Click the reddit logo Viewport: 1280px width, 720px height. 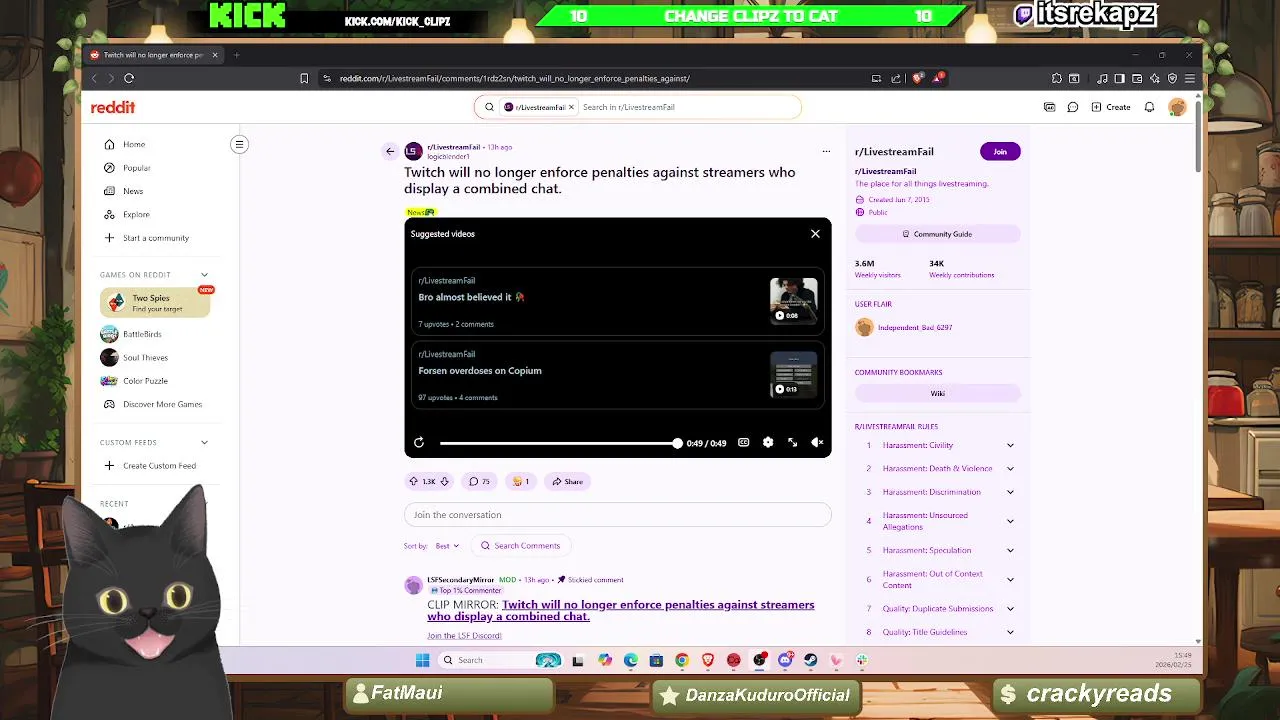click(x=113, y=107)
